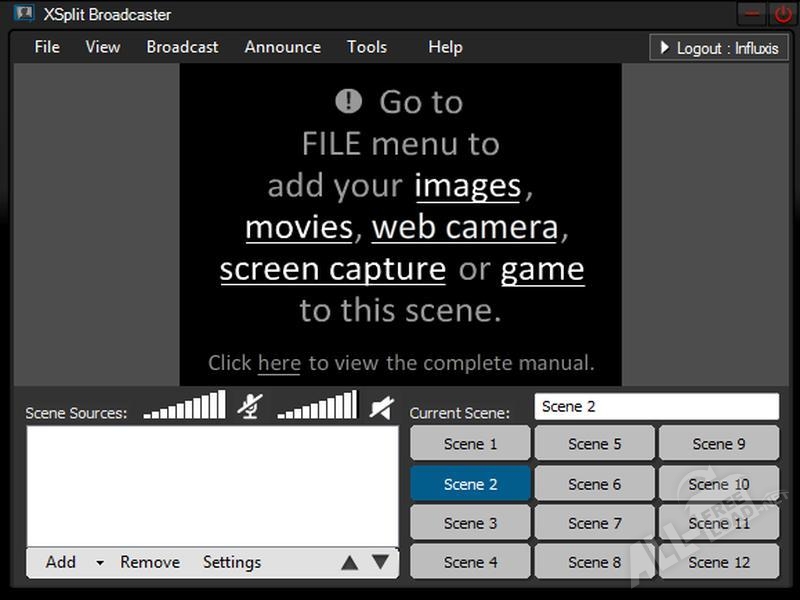Move selected source up with up arrow
Image resolution: width=800 pixels, height=600 pixels.
tap(349, 563)
